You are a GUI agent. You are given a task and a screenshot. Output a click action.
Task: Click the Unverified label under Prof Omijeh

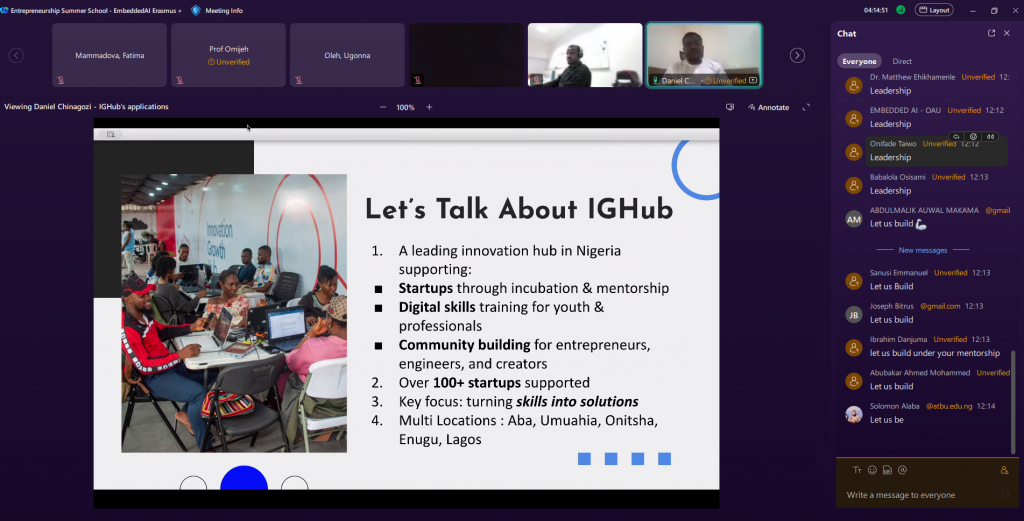pyautogui.click(x=229, y=62)
